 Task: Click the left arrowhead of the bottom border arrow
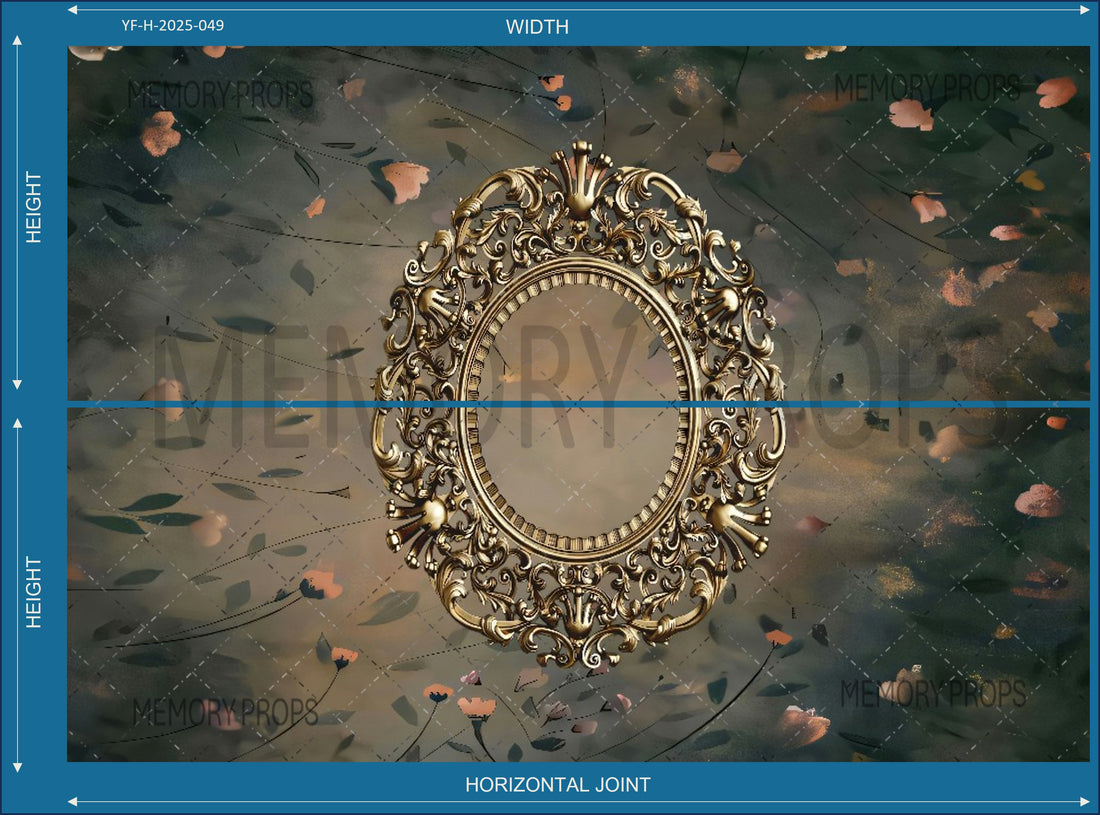72,801
